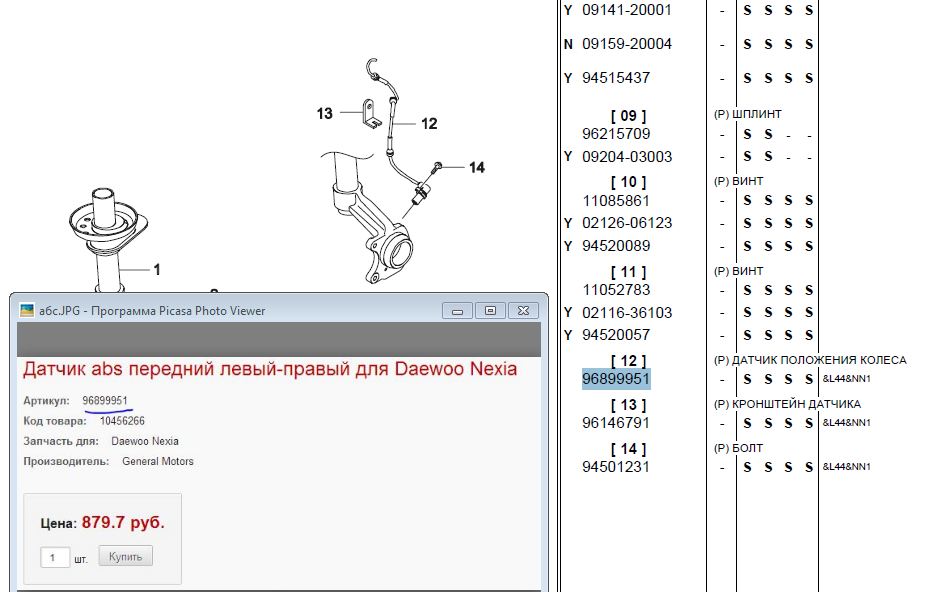Click the Купить button

point(126,556)
